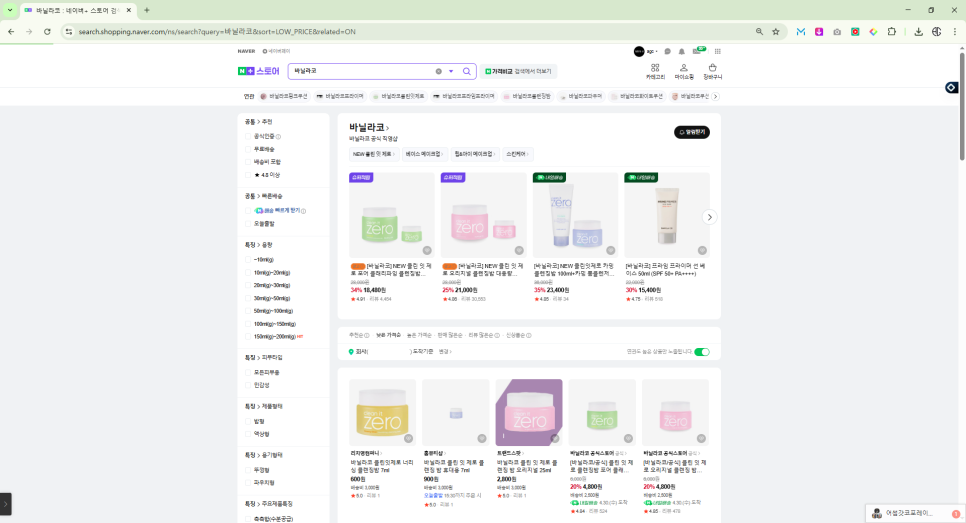Click the 가격비교 search button

pos(518,71)
